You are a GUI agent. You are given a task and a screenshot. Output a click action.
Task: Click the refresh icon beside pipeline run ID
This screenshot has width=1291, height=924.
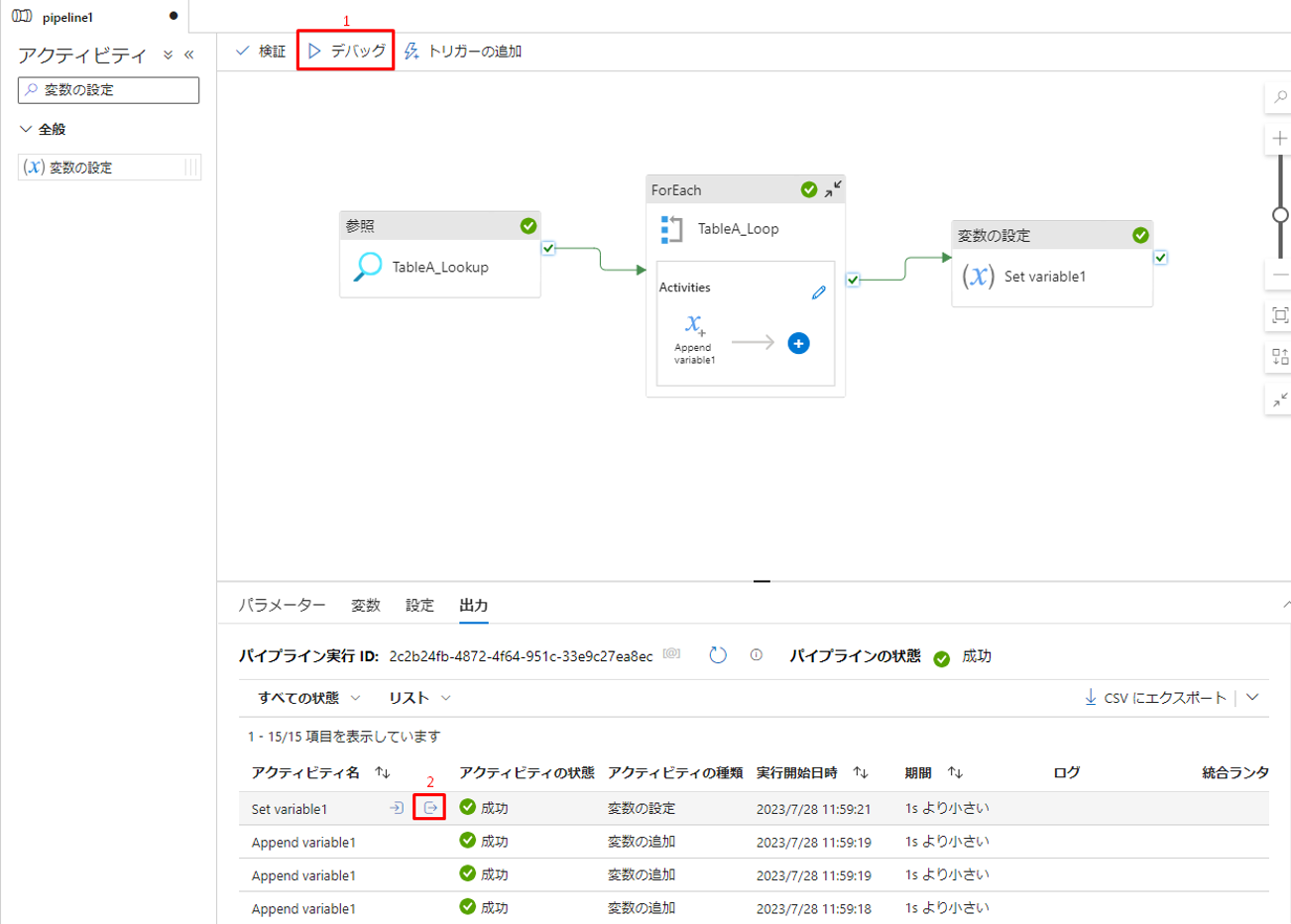718,655
